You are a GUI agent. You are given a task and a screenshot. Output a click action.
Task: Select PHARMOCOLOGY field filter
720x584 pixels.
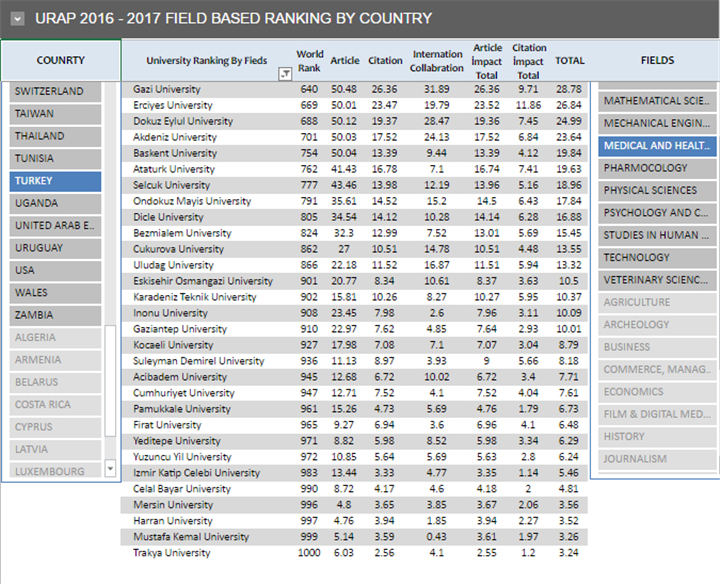657,168
